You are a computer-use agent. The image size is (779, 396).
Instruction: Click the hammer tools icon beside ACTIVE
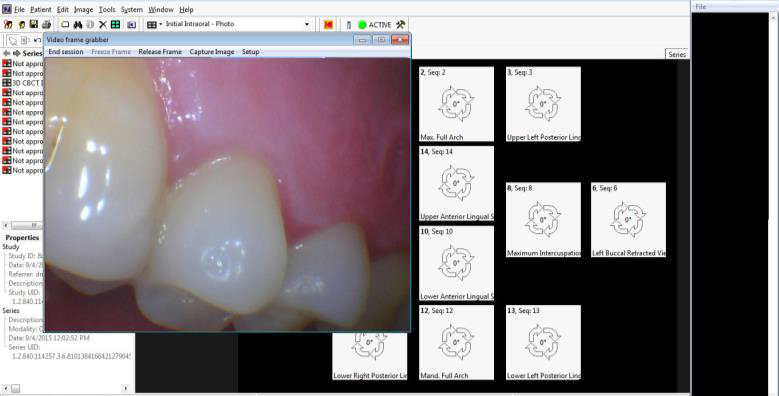pos(400,24)
